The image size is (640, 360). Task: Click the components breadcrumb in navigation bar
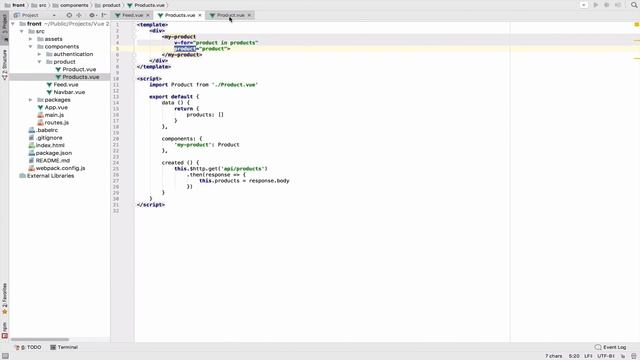[x=71, y=5]
